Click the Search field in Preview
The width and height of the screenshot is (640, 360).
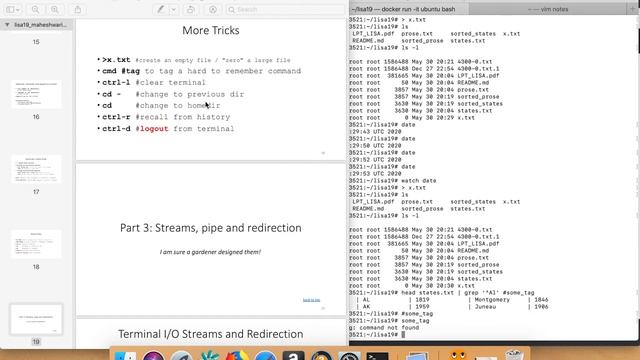pyautogui.click(x=285, y=9)
